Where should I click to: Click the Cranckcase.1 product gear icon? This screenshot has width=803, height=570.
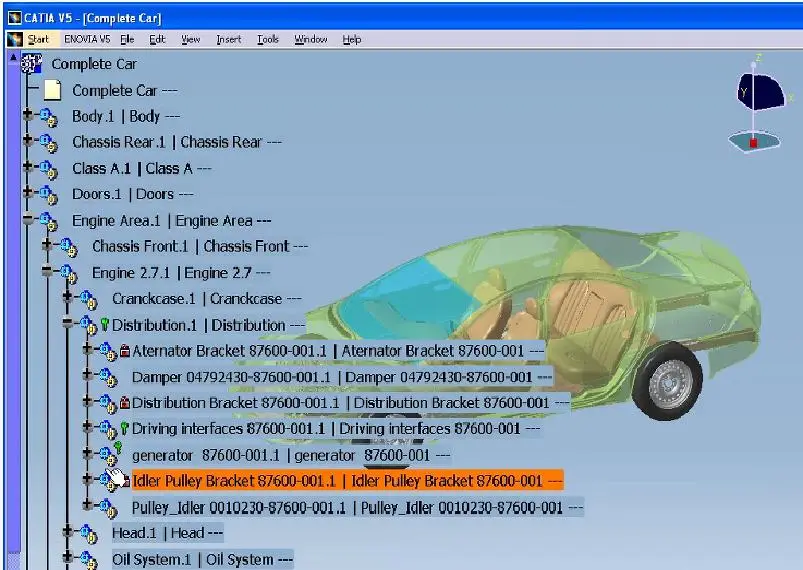point(89,300)
